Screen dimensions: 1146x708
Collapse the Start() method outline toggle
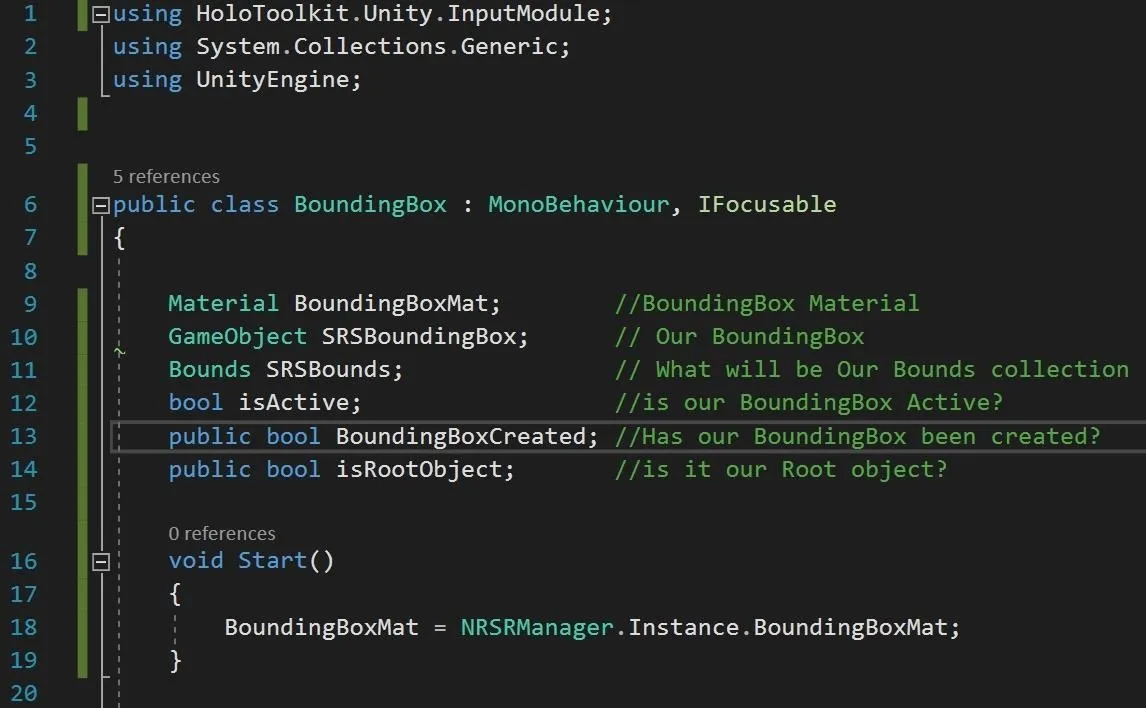click(x=101, y=561)
